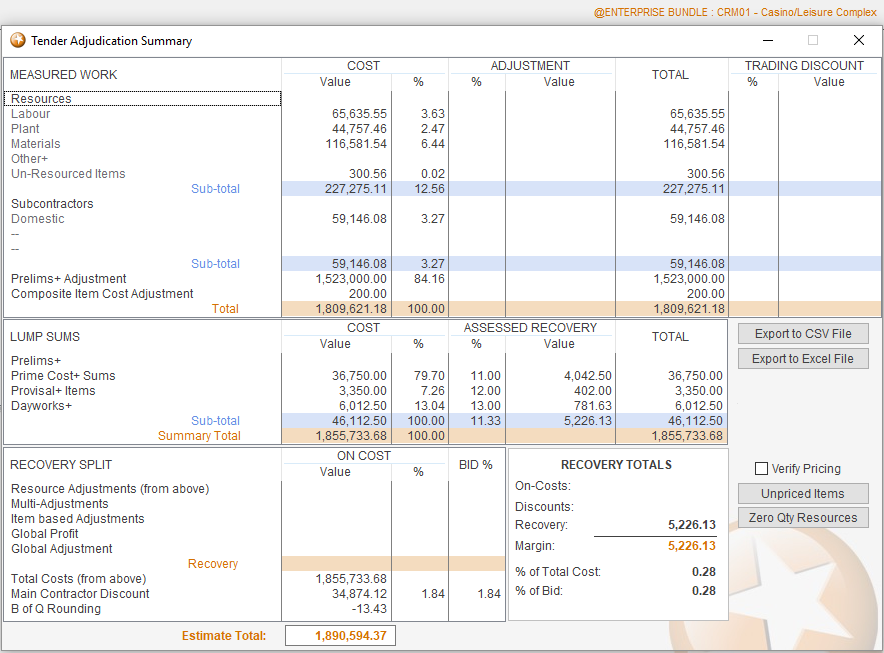Screen dimensions: 884x653
Task: Click Lump Sums sub-total recovery percentage 11.33
Action: click(x=485, y=421)
